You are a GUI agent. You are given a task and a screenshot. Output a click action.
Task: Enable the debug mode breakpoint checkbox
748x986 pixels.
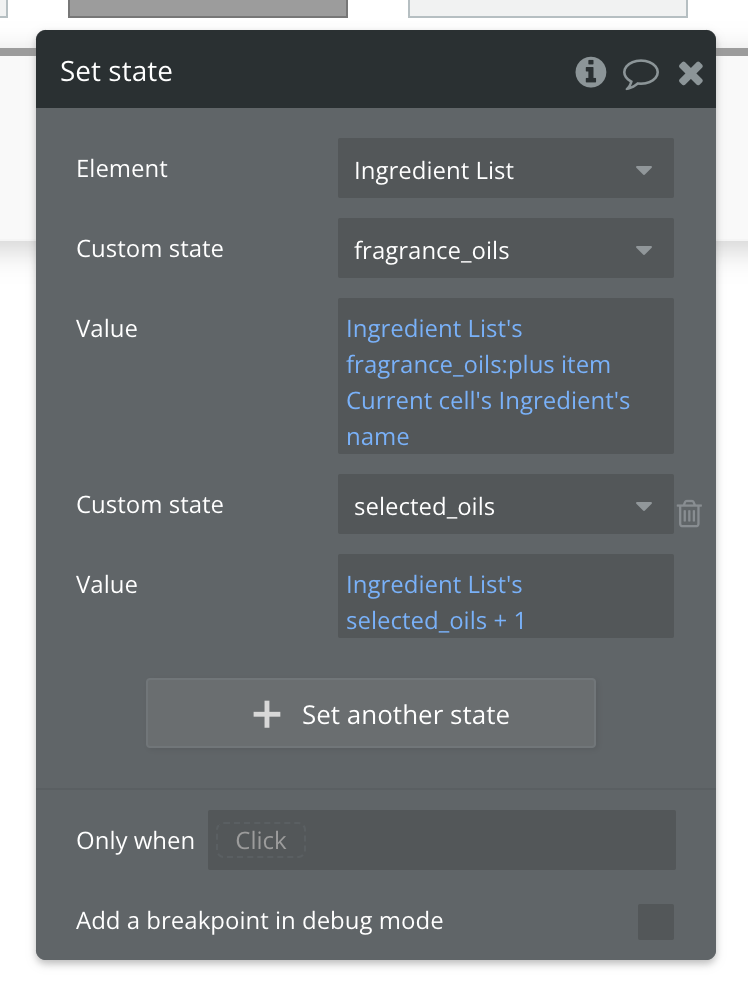pos(656,921)
